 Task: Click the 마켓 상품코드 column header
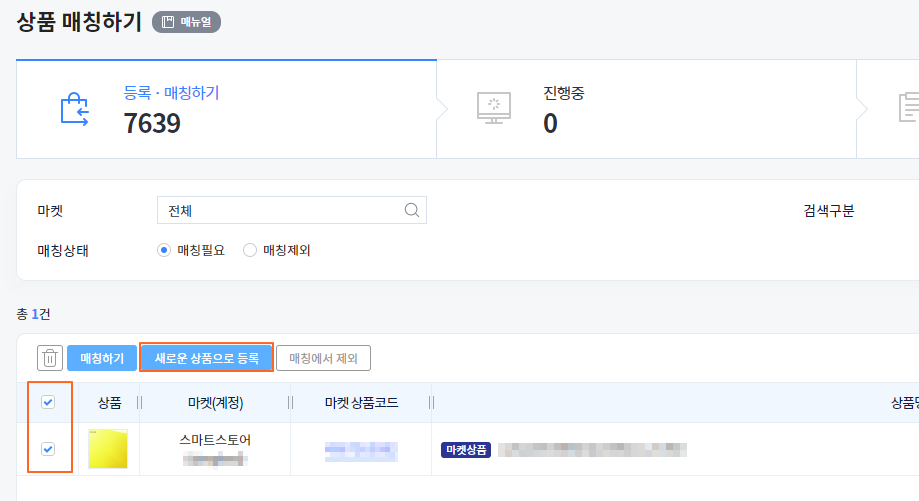[x=361, y=403]
